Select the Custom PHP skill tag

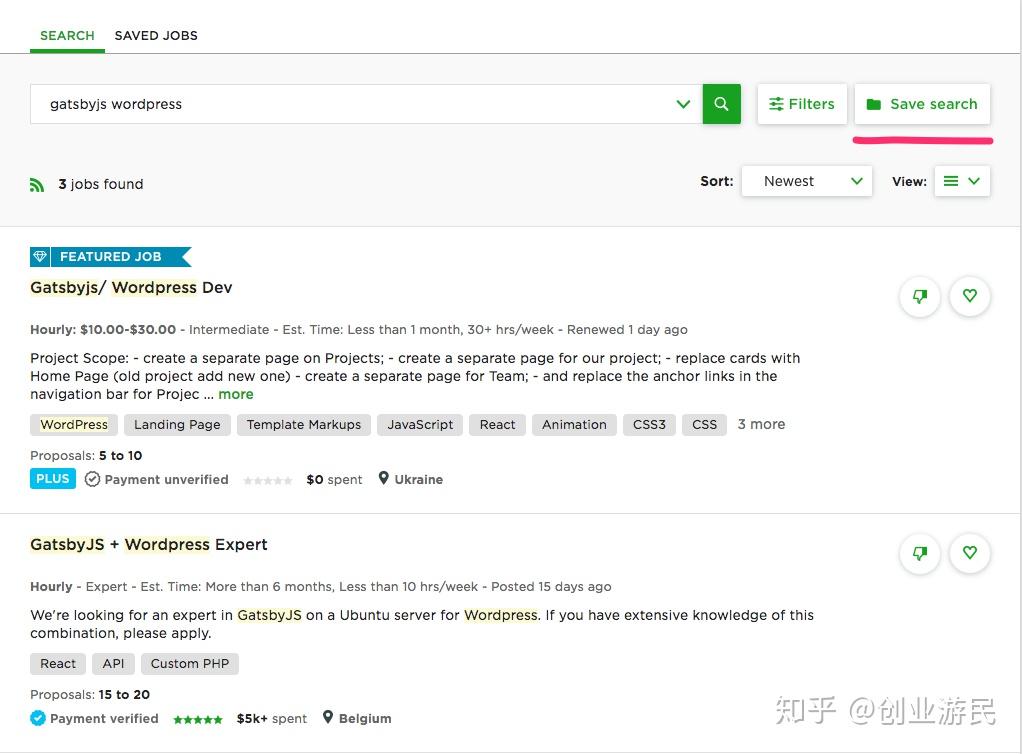[190, 664]
